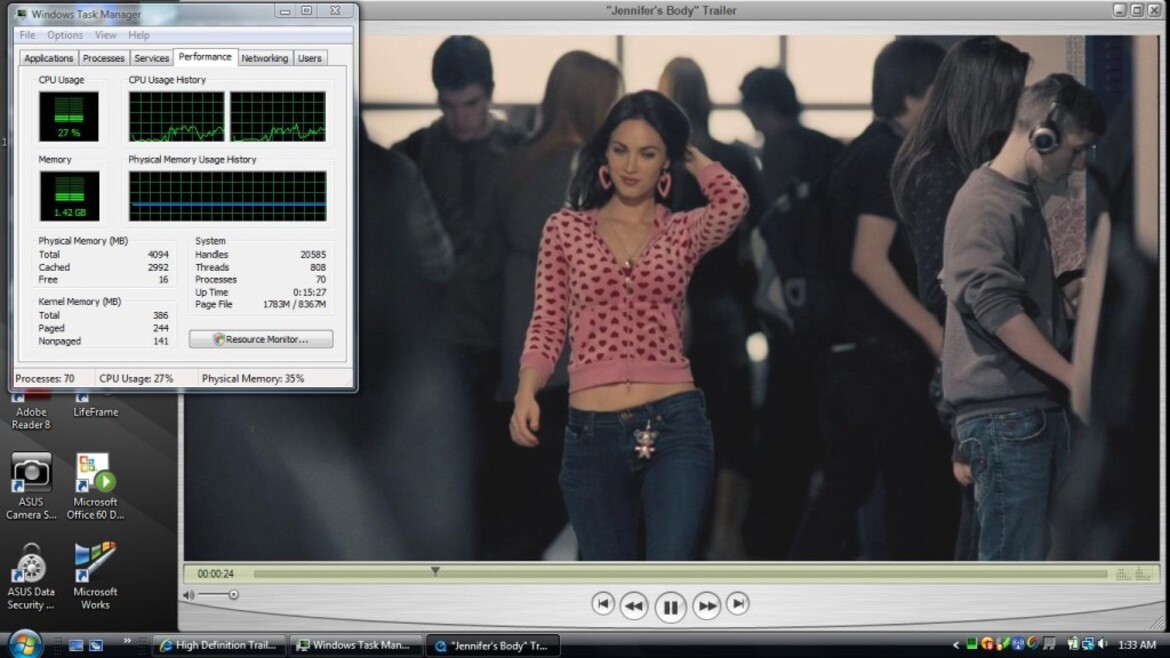Rewind the trailer
The height and width of the screenshot is (658, 1170).
(x=634, y=606)
